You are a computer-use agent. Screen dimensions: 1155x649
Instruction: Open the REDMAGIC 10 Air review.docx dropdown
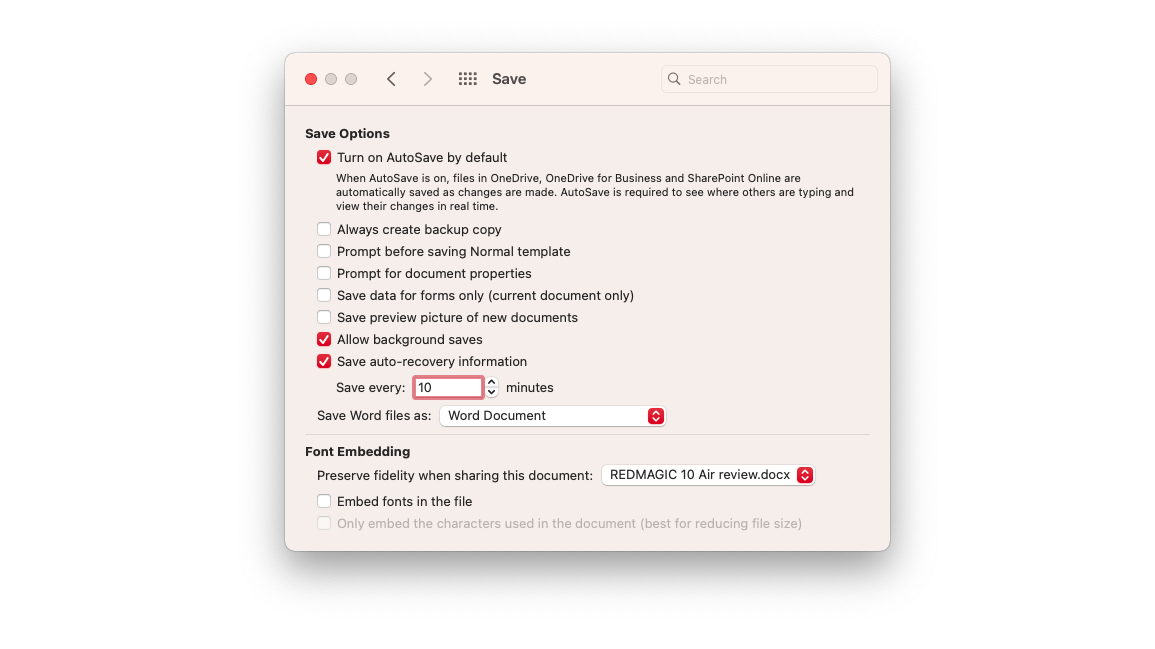[708, 475]
